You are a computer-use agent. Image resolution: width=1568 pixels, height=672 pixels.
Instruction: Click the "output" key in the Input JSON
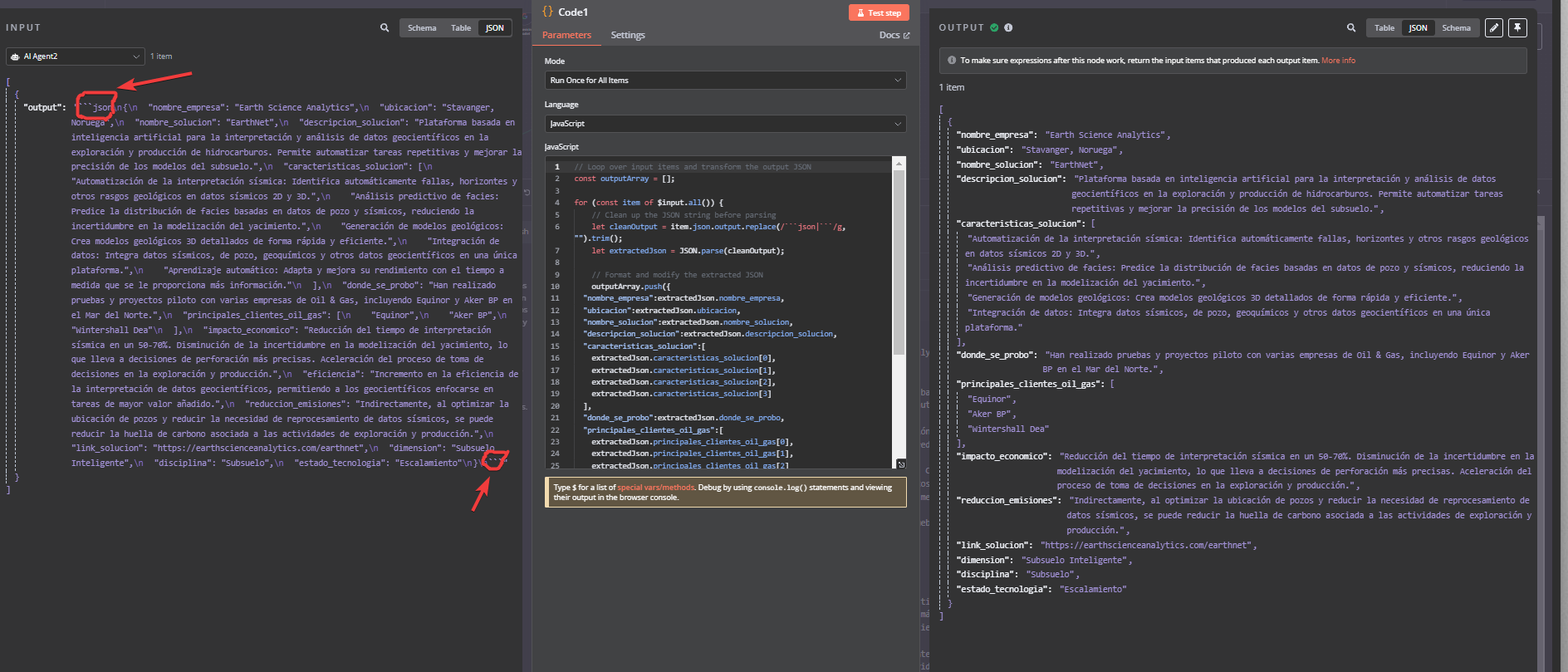click(44, 107)
